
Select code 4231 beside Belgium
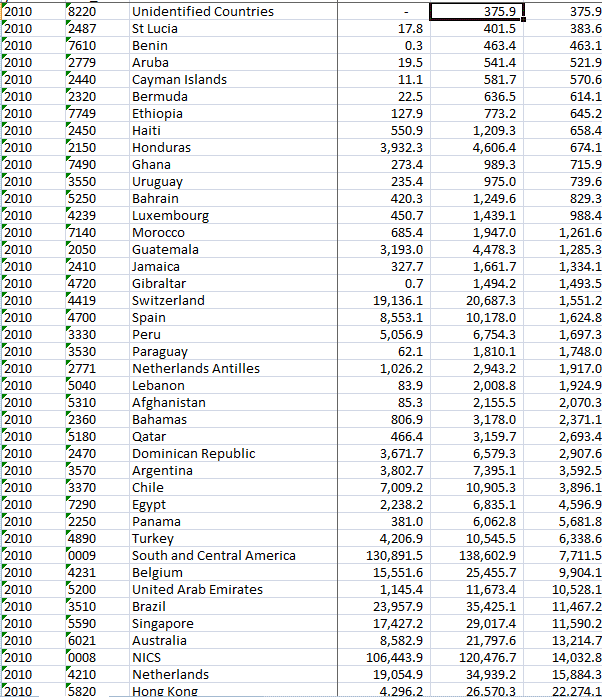pyautogui.click(x=81, y=573)
